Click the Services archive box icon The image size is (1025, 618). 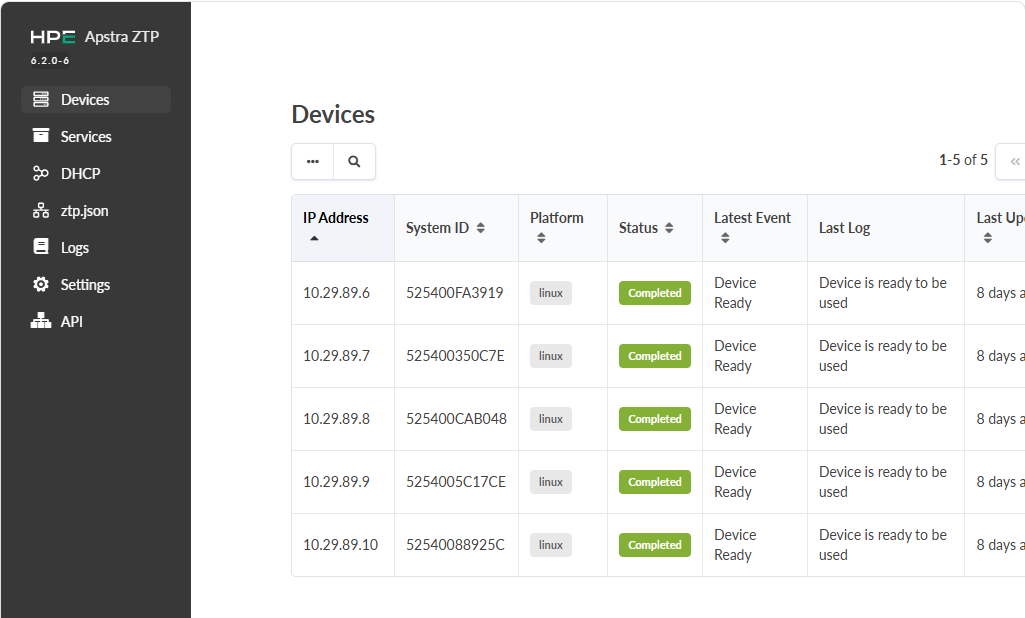pyautogui.click(x=41, y=135)
